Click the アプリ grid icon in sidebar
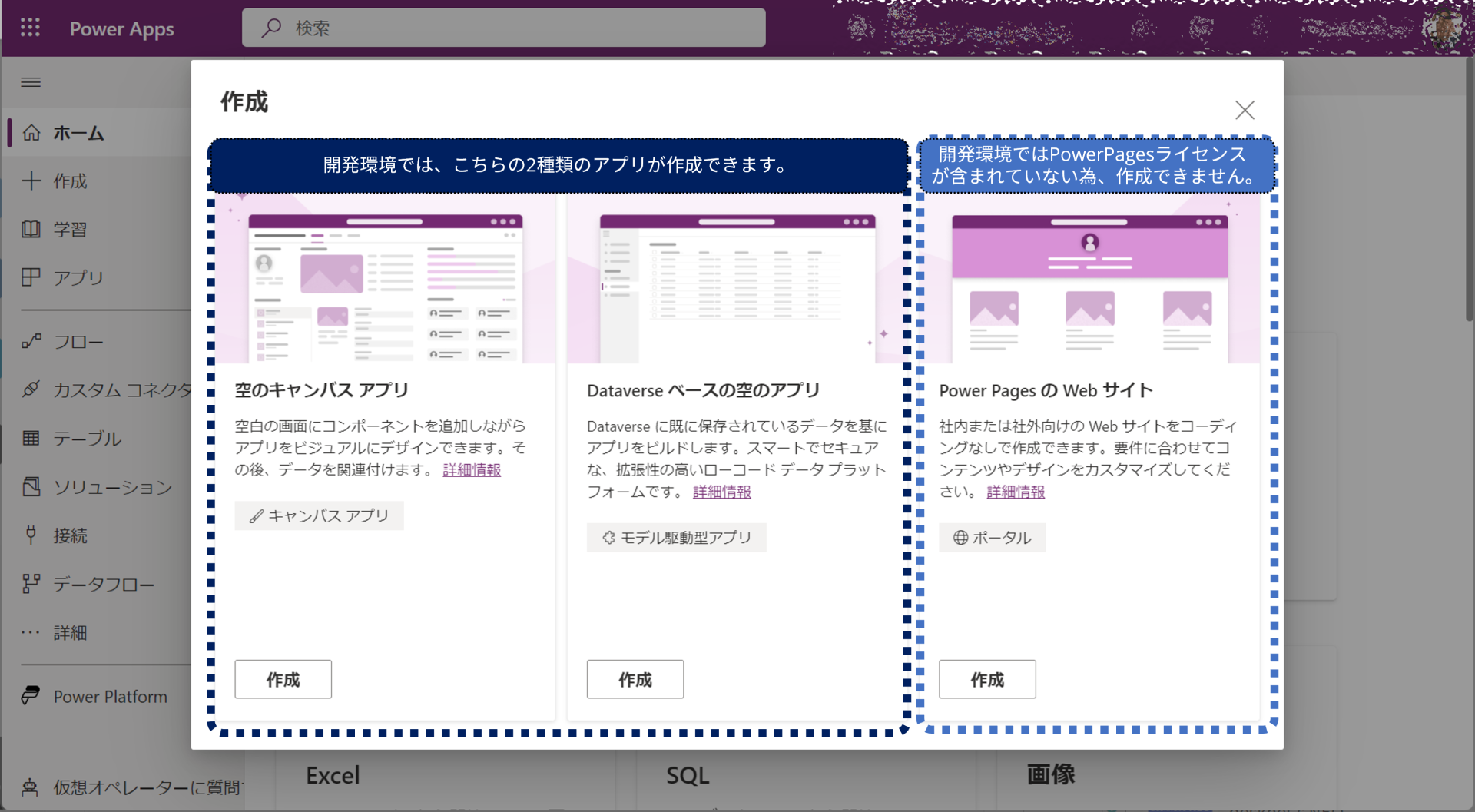This screenshot has height=812, width=1475. point(31,277)
